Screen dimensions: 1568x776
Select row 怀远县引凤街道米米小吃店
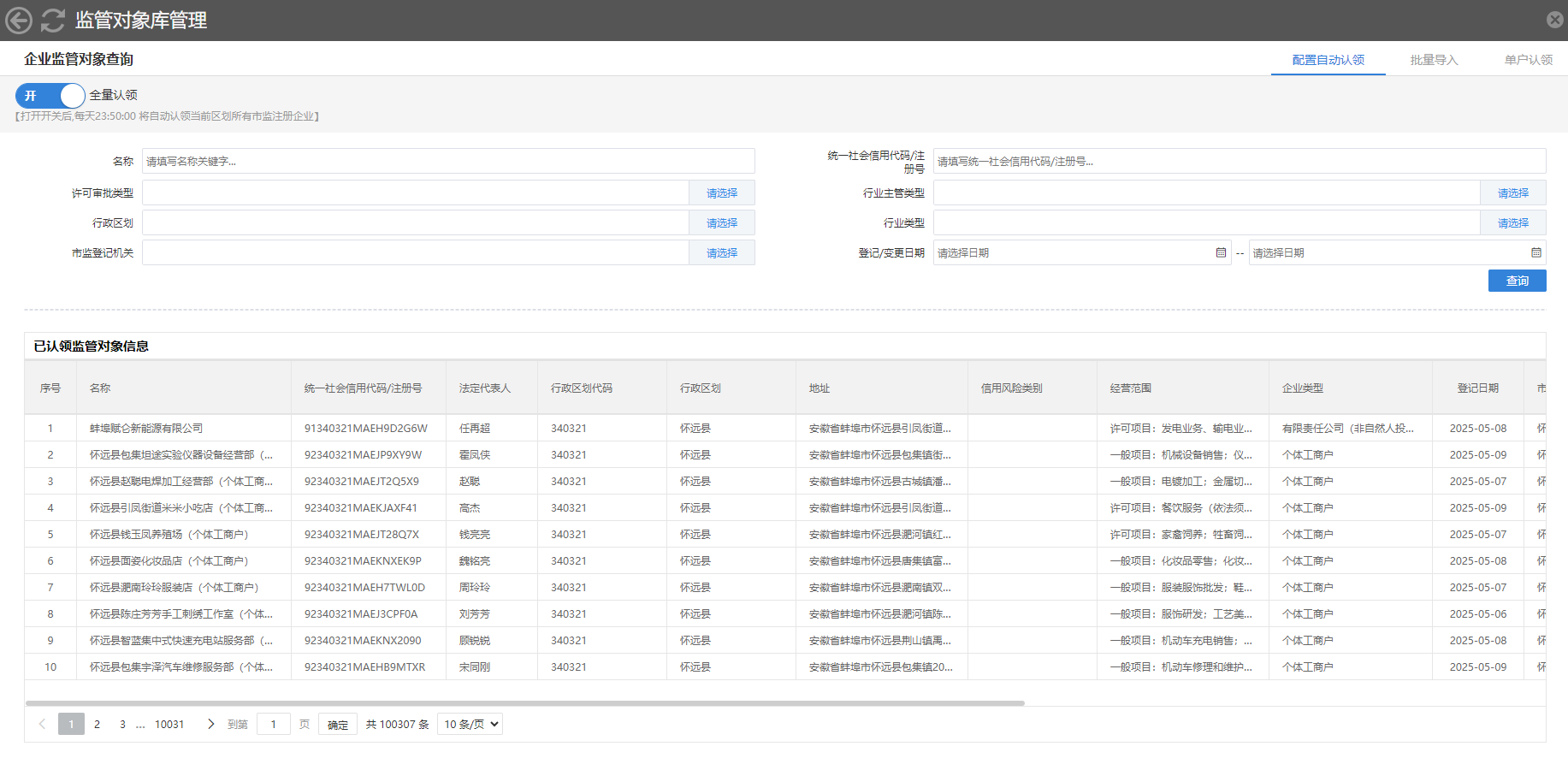pos(784,507)
